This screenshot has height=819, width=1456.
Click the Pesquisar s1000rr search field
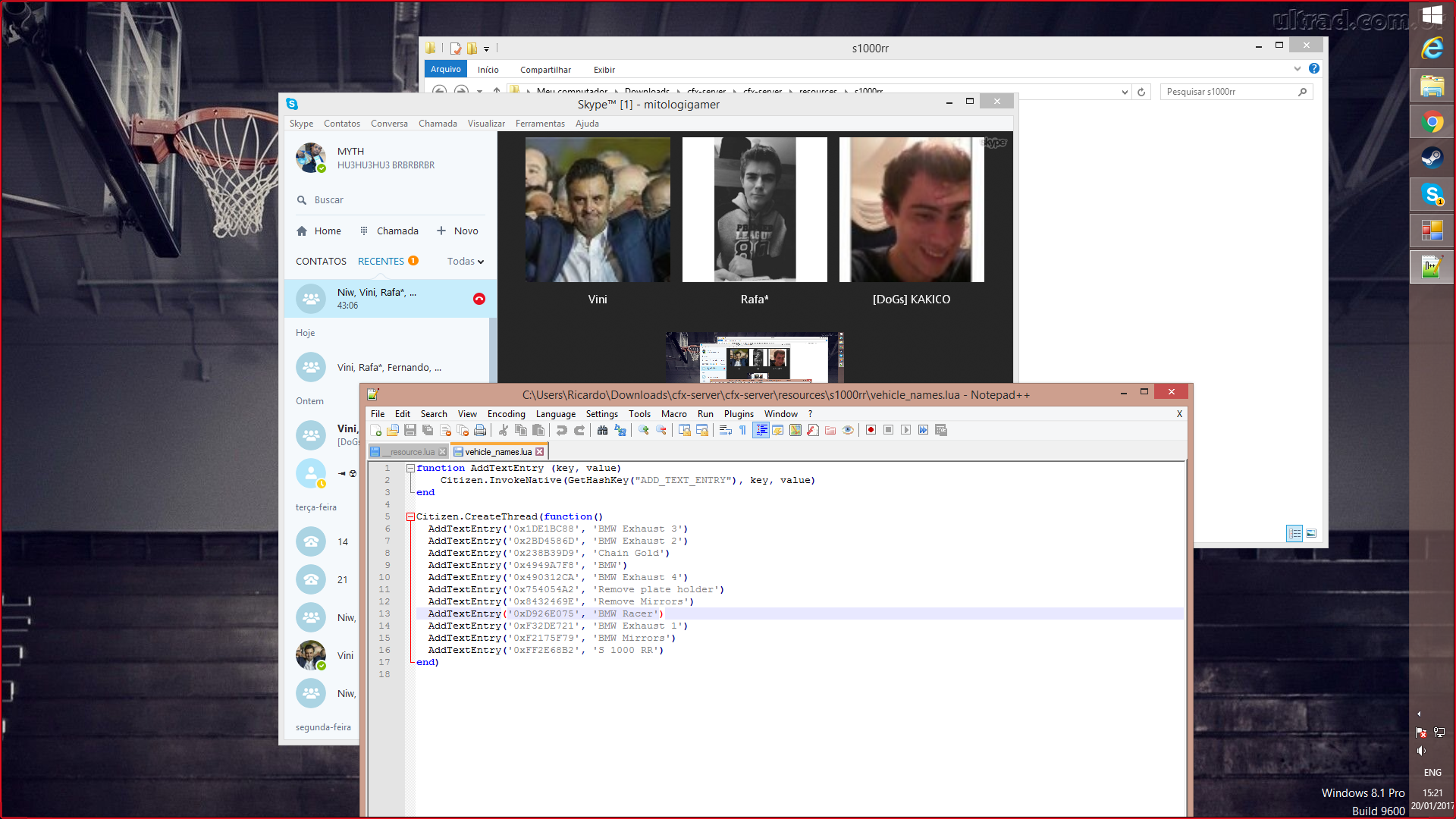(1228, 92)
